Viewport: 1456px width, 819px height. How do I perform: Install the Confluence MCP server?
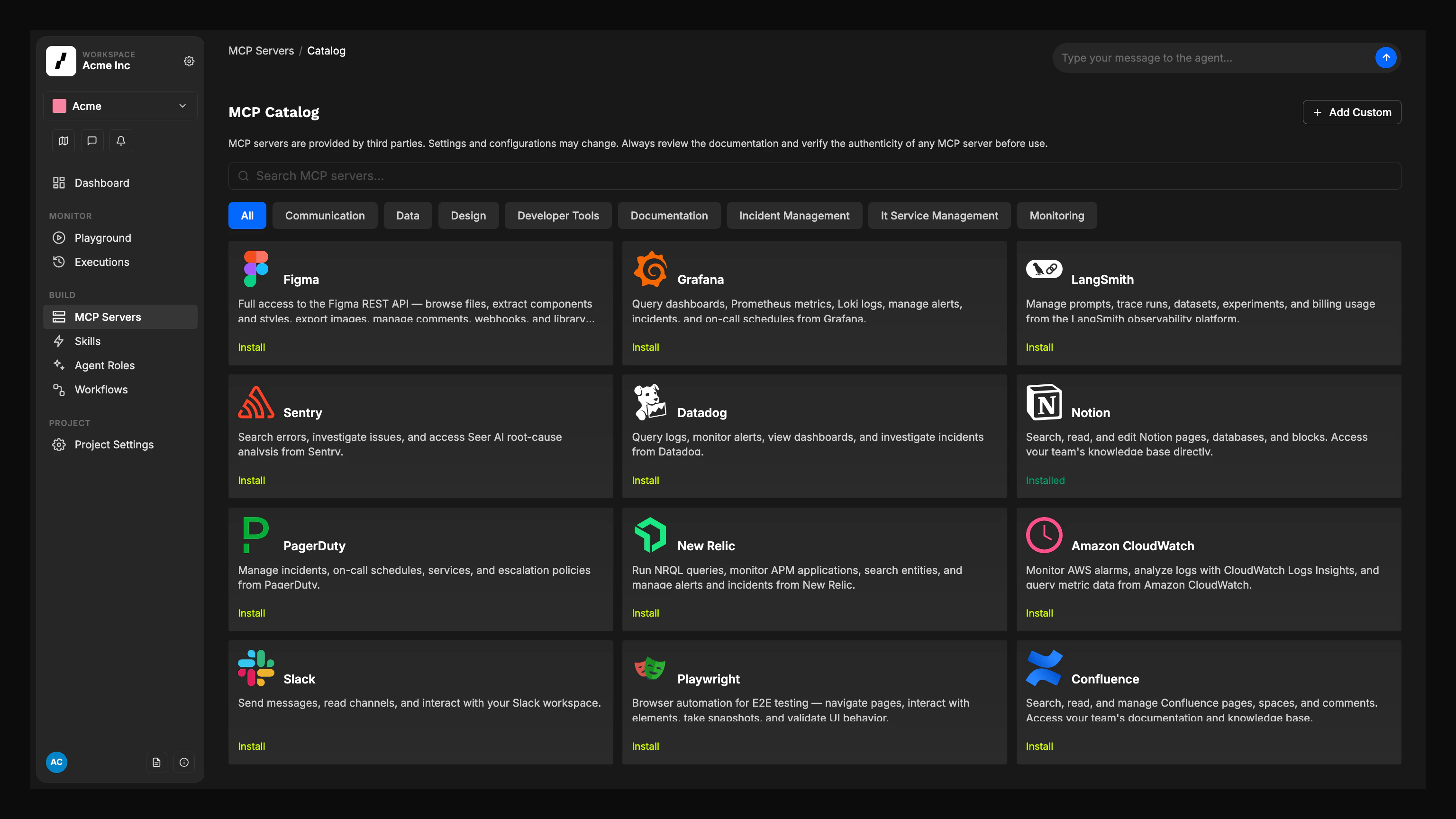1039,746
